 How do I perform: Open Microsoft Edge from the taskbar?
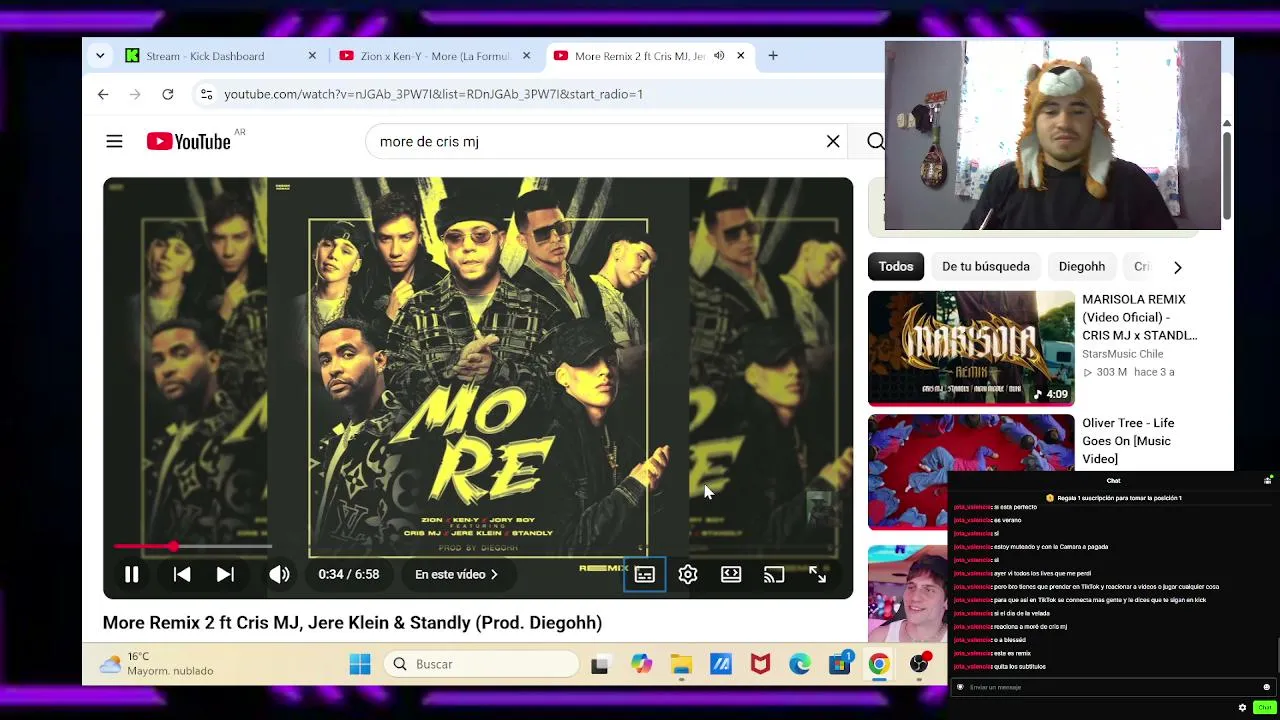[800, 664]
